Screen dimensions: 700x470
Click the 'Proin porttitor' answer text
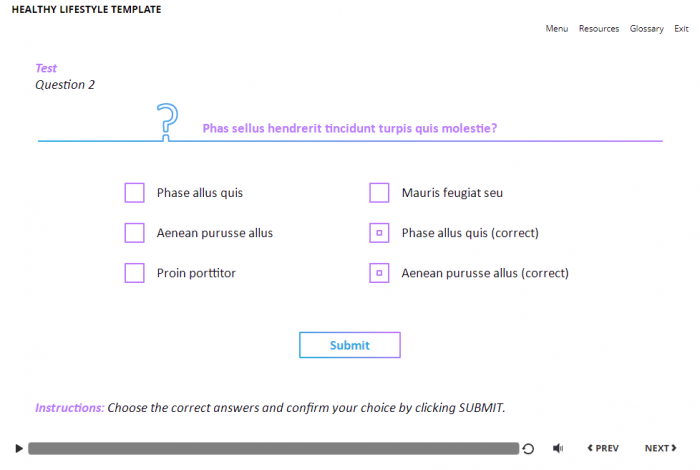tap(196, 273)
